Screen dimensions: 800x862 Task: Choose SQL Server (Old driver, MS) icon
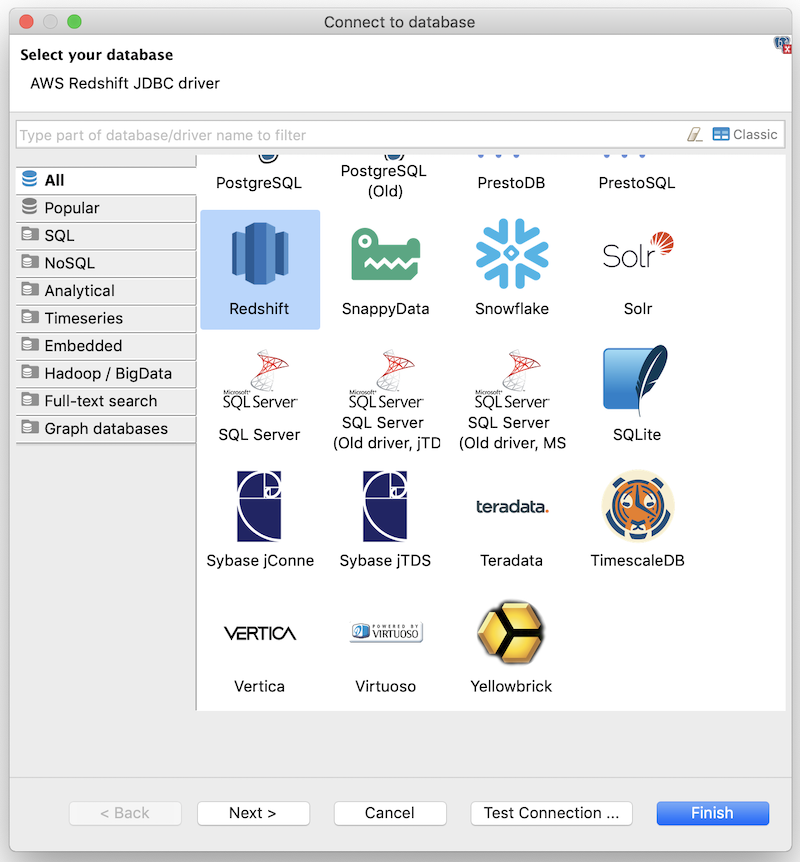(x=511, y=379)
